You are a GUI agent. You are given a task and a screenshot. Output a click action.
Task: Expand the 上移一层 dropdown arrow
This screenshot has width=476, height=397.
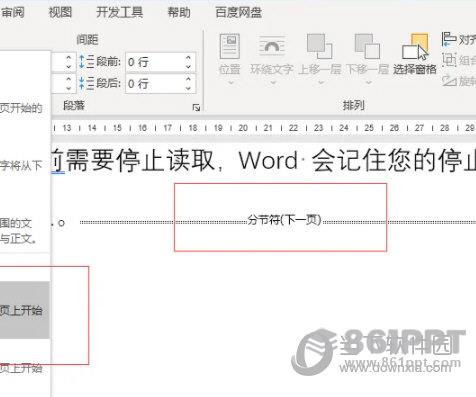[x=321, y=82]
